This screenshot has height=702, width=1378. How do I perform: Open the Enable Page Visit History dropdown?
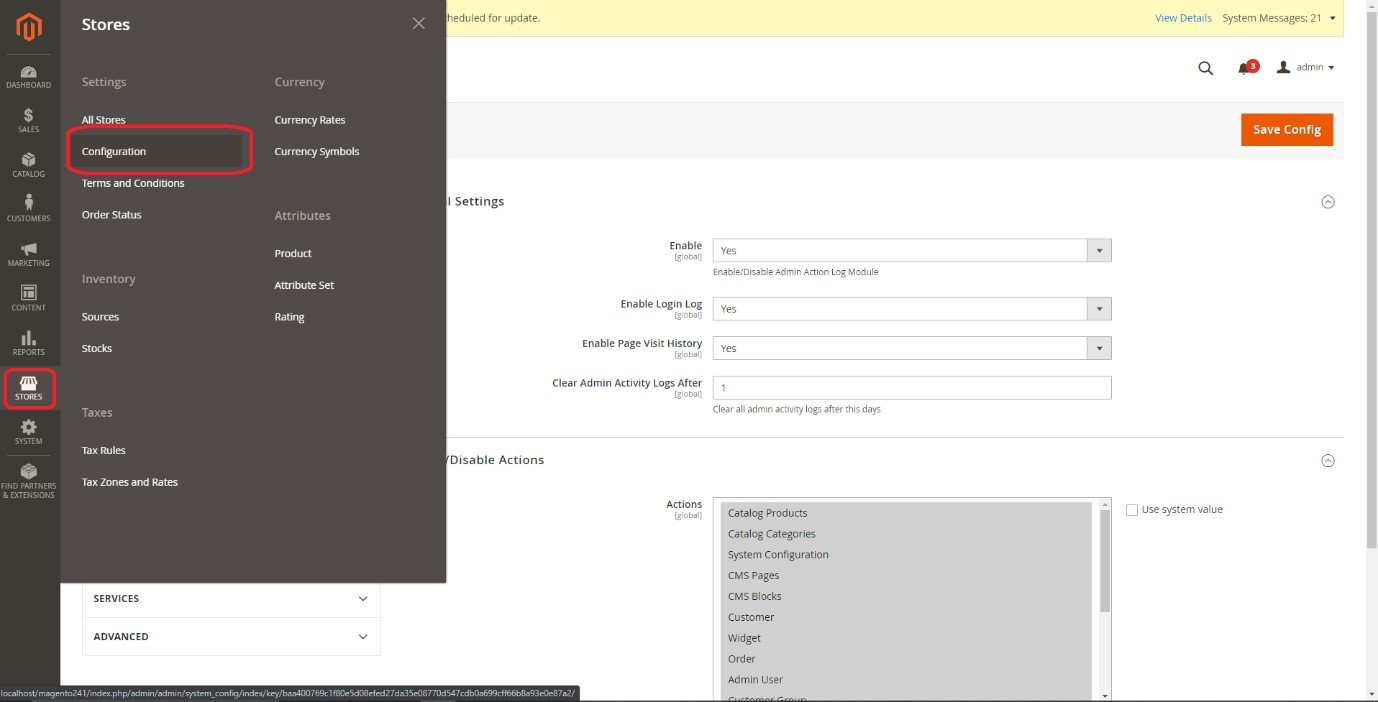click(x=911, y=348)
